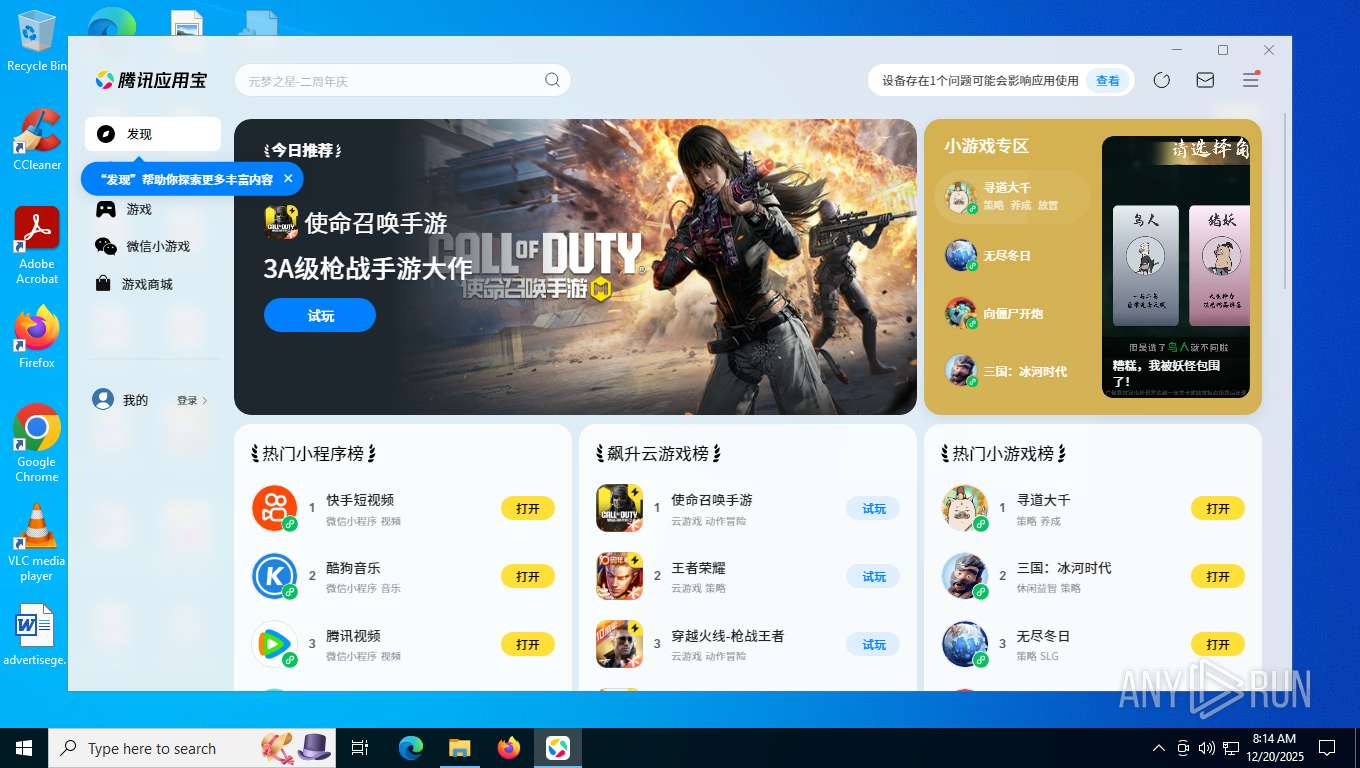Click 寻道大千 icon in 热门小游戏榜

click(965, 508)
